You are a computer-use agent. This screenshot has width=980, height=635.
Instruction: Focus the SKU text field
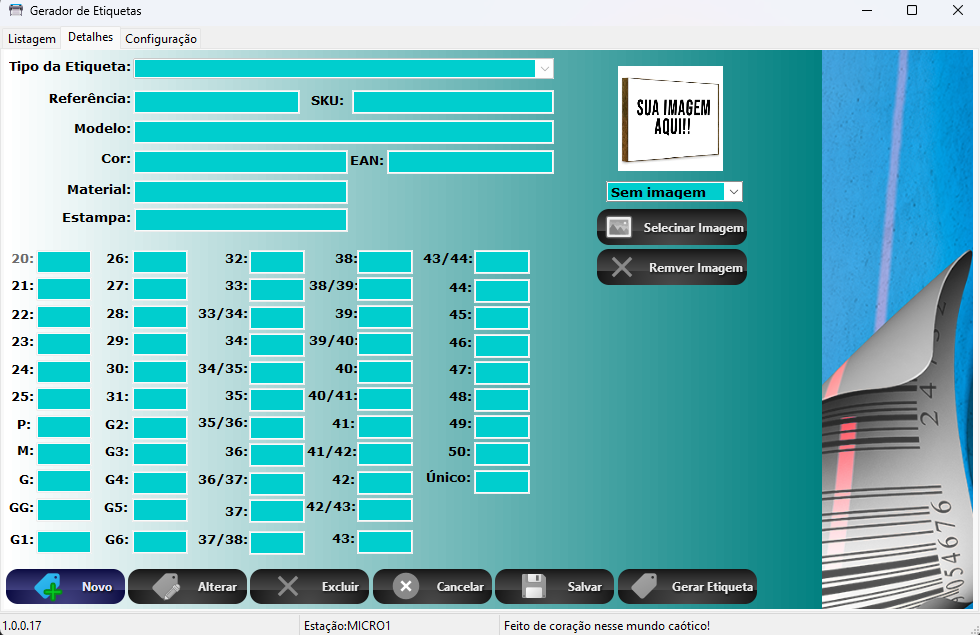[x=452, y=101]
